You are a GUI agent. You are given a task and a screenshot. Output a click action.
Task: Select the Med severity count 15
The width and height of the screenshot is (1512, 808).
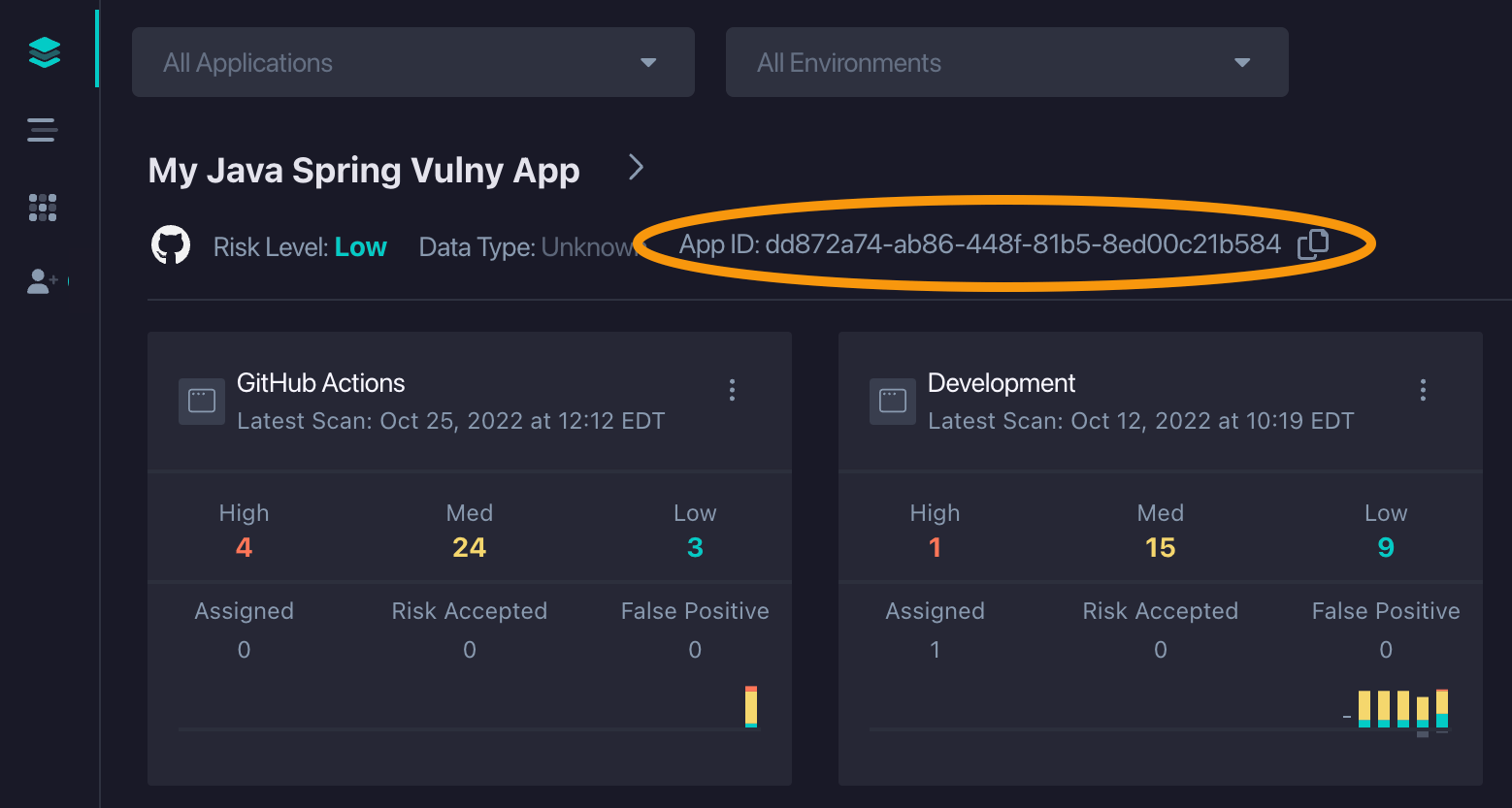[x=1160, y=546]
